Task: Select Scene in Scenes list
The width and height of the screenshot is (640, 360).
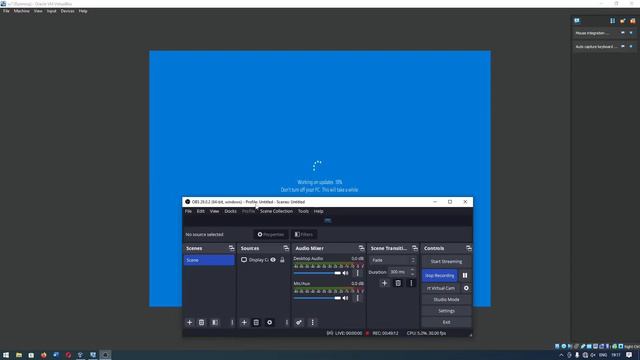Action: pyautogui.click(x=209, y=260)
